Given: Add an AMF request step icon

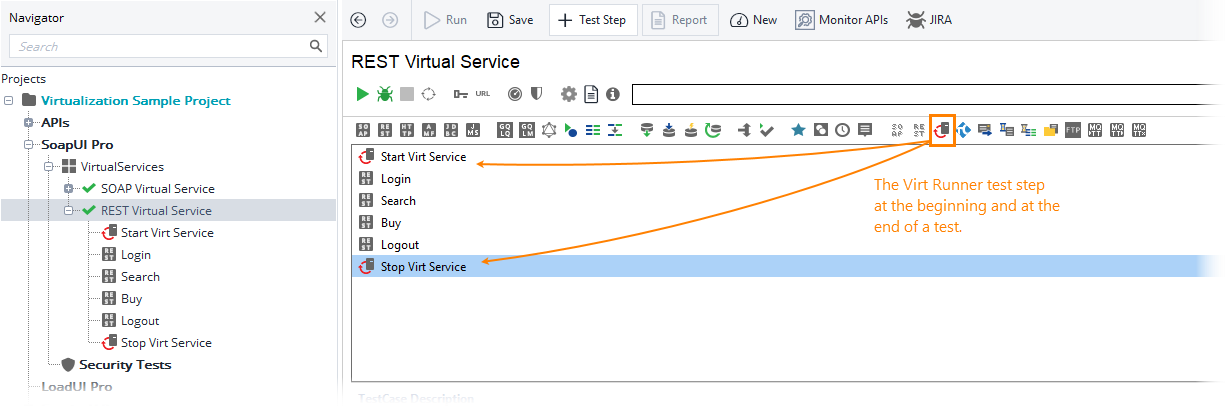Looking at the screenshot, I should pos(429,129).
